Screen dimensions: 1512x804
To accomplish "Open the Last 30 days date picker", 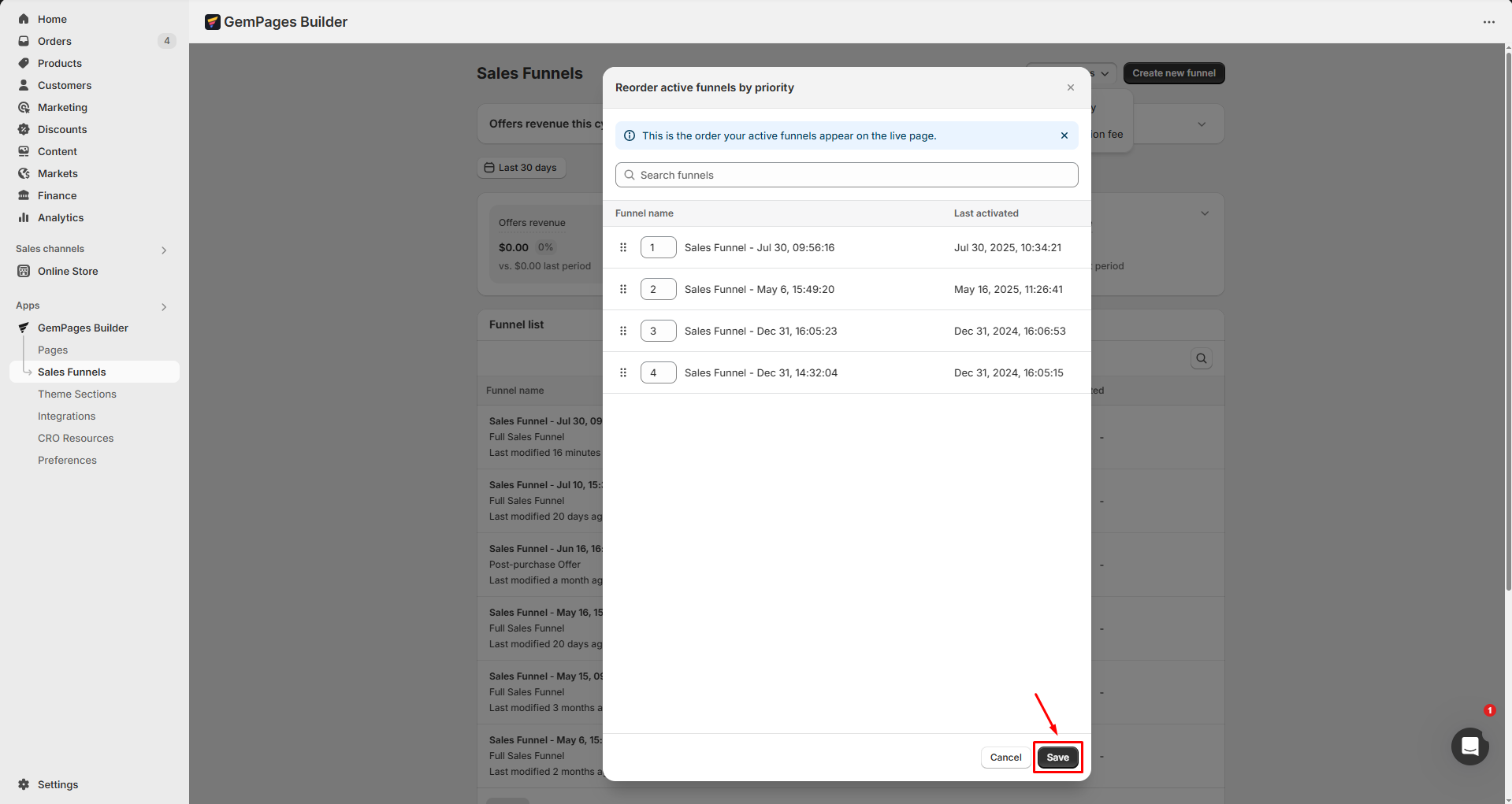I will [521, 168].
